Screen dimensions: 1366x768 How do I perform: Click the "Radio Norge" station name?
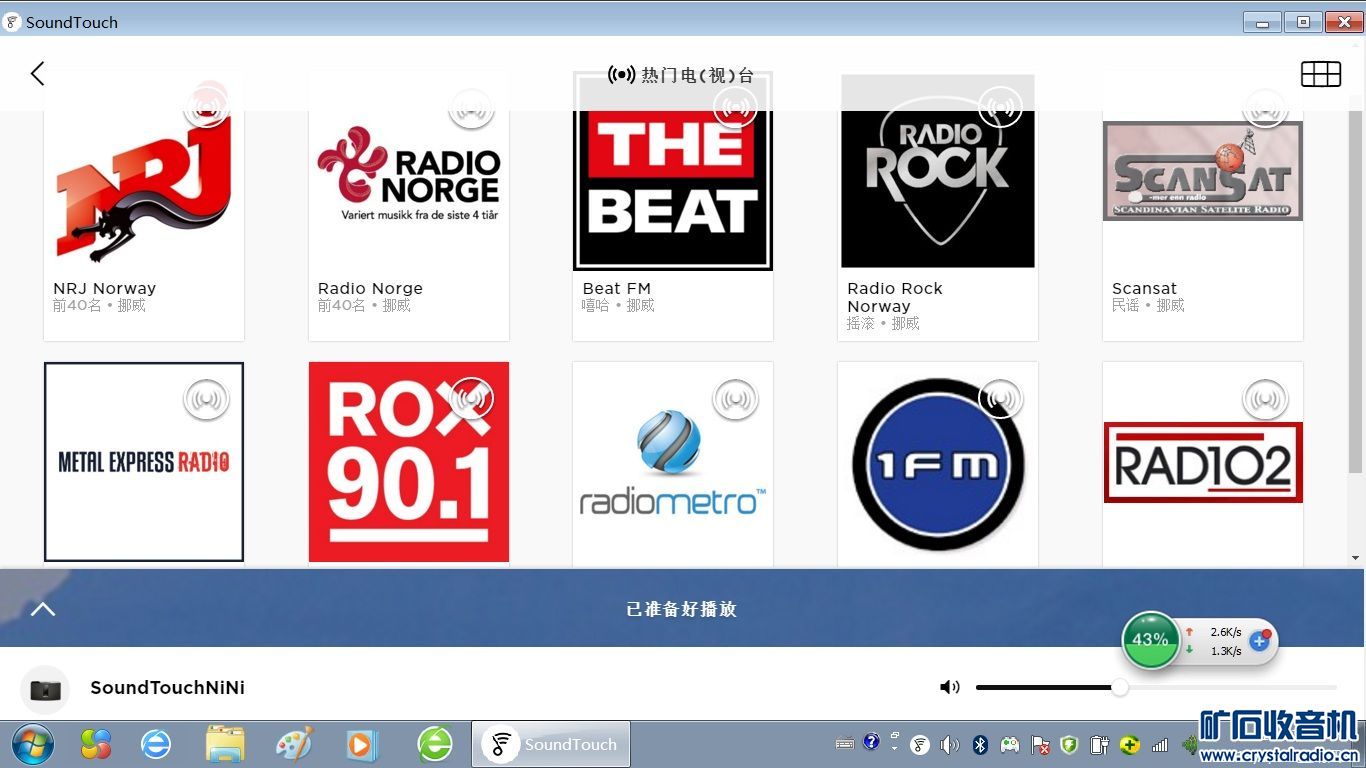click(370, 288)
